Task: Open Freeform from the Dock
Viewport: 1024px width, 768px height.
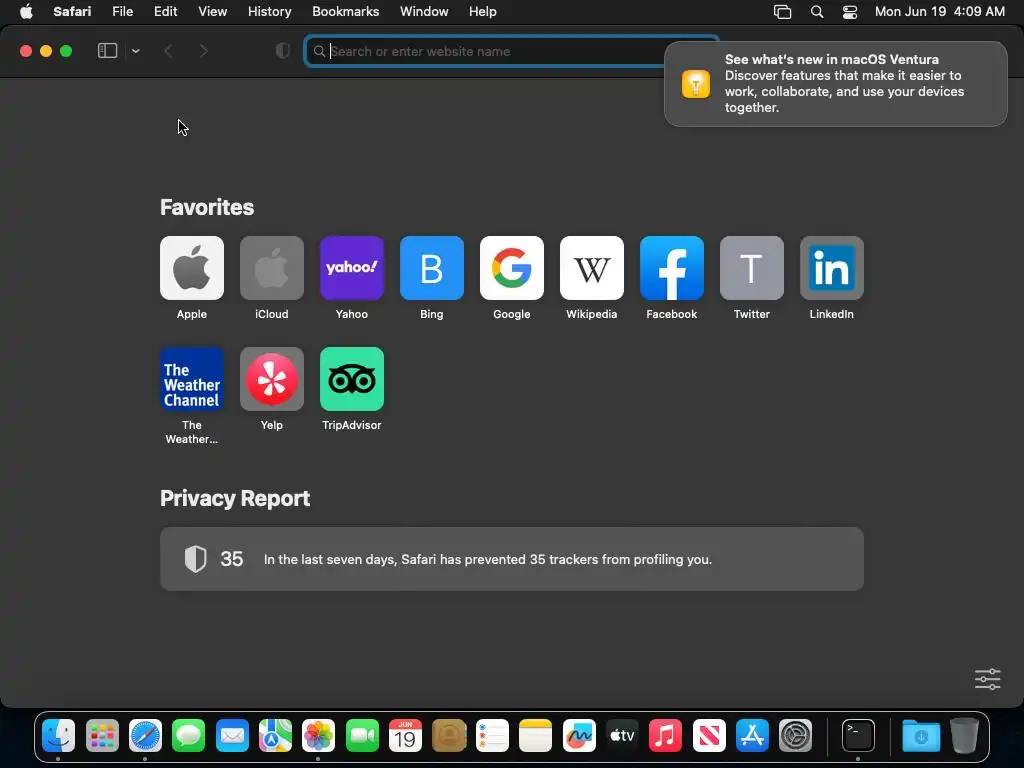Action: pos(579,736)
